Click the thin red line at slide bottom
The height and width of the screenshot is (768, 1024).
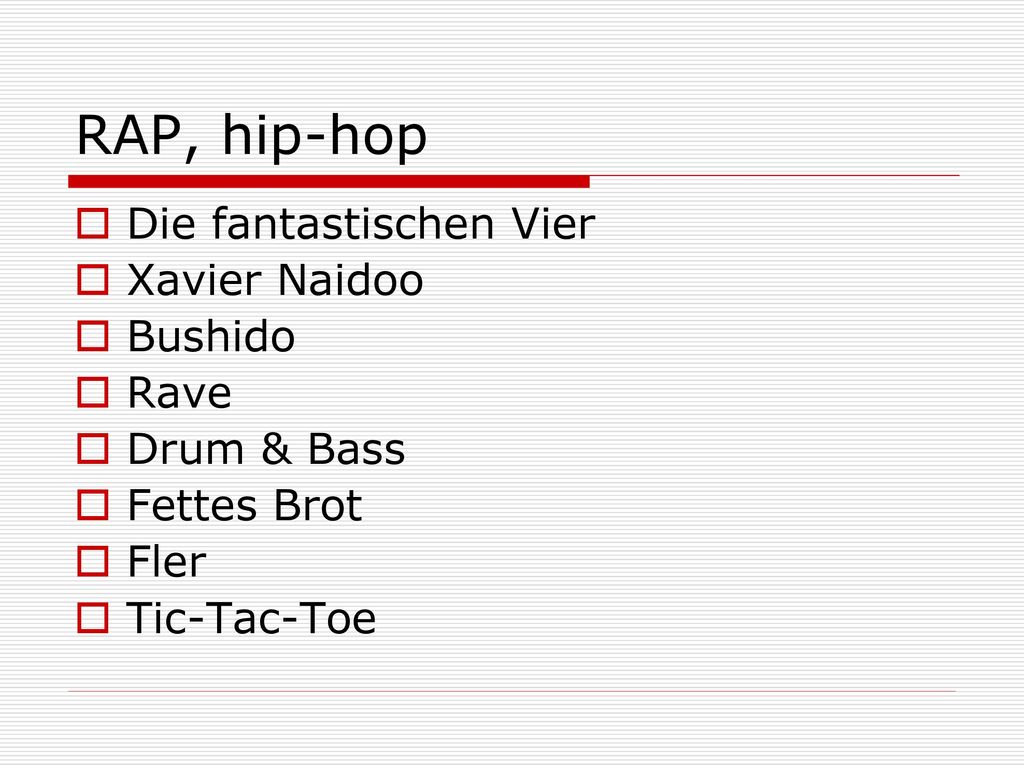pos(512,691)
